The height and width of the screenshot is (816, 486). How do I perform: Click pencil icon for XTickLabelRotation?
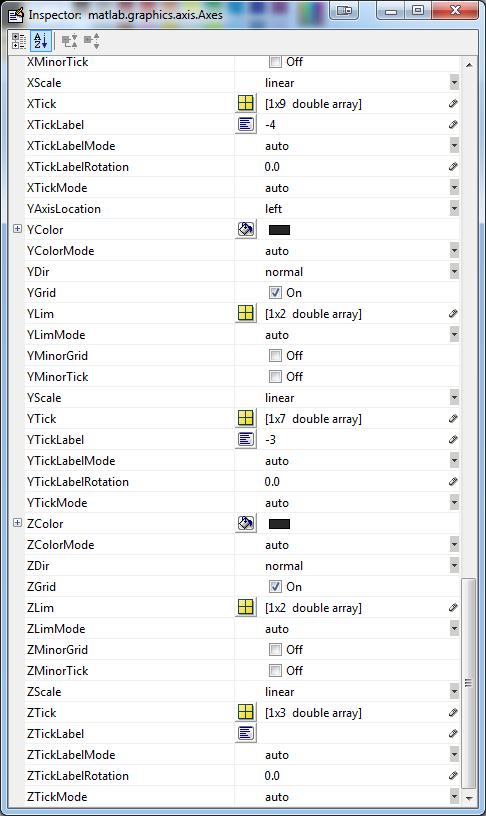coord(453,167)
